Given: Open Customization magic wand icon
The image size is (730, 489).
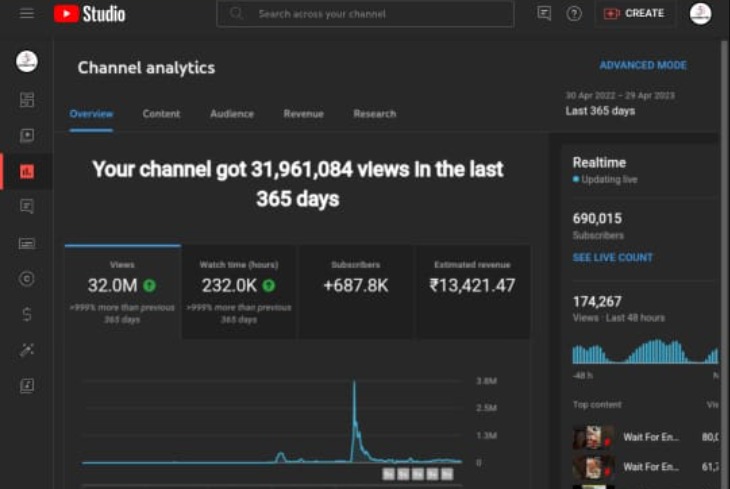Looking at the screenshot, I should 27,350.
